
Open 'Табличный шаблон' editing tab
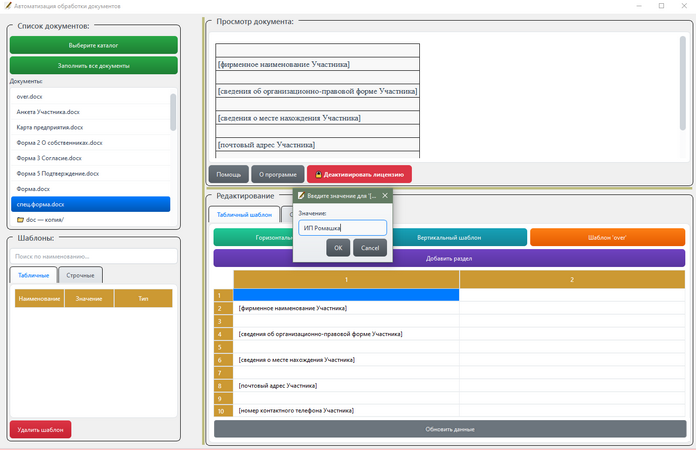[x=244, y=214]
